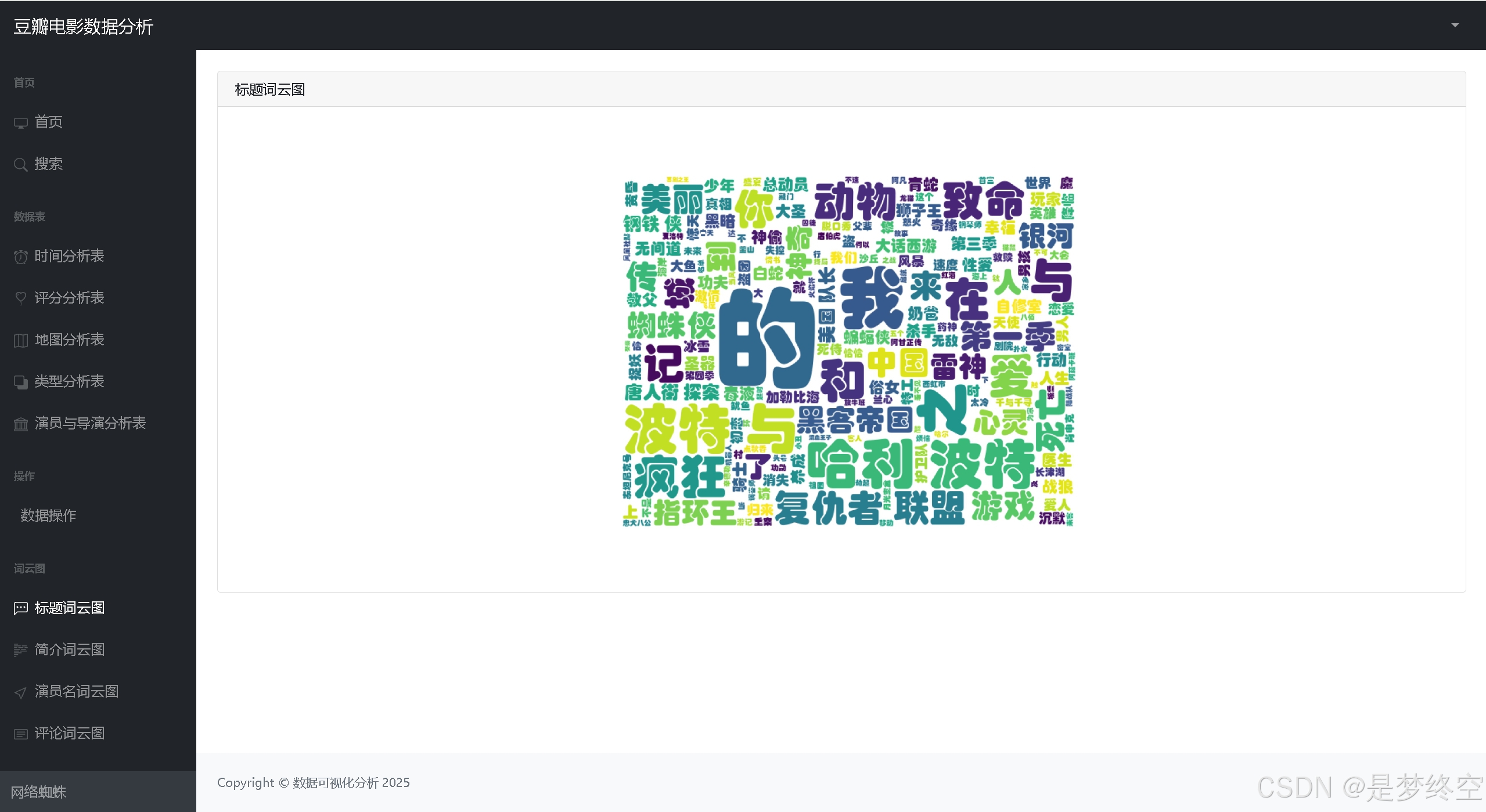The width and height of the screenshot is (1486, 812).
Task: Open the 数据操作 menu item
Action: tap(48, 515)
